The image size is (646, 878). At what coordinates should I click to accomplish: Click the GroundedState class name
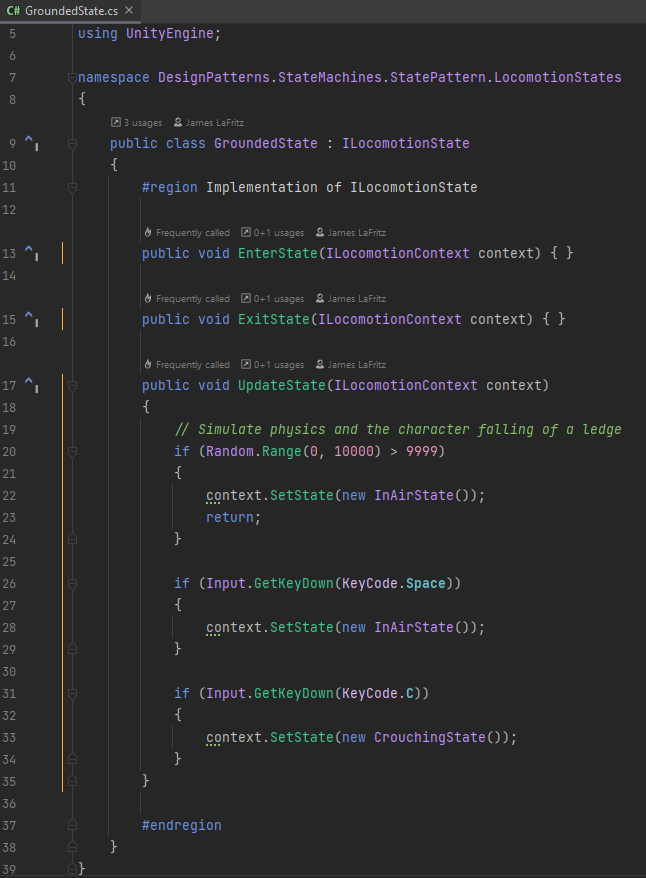pos(265,143)
